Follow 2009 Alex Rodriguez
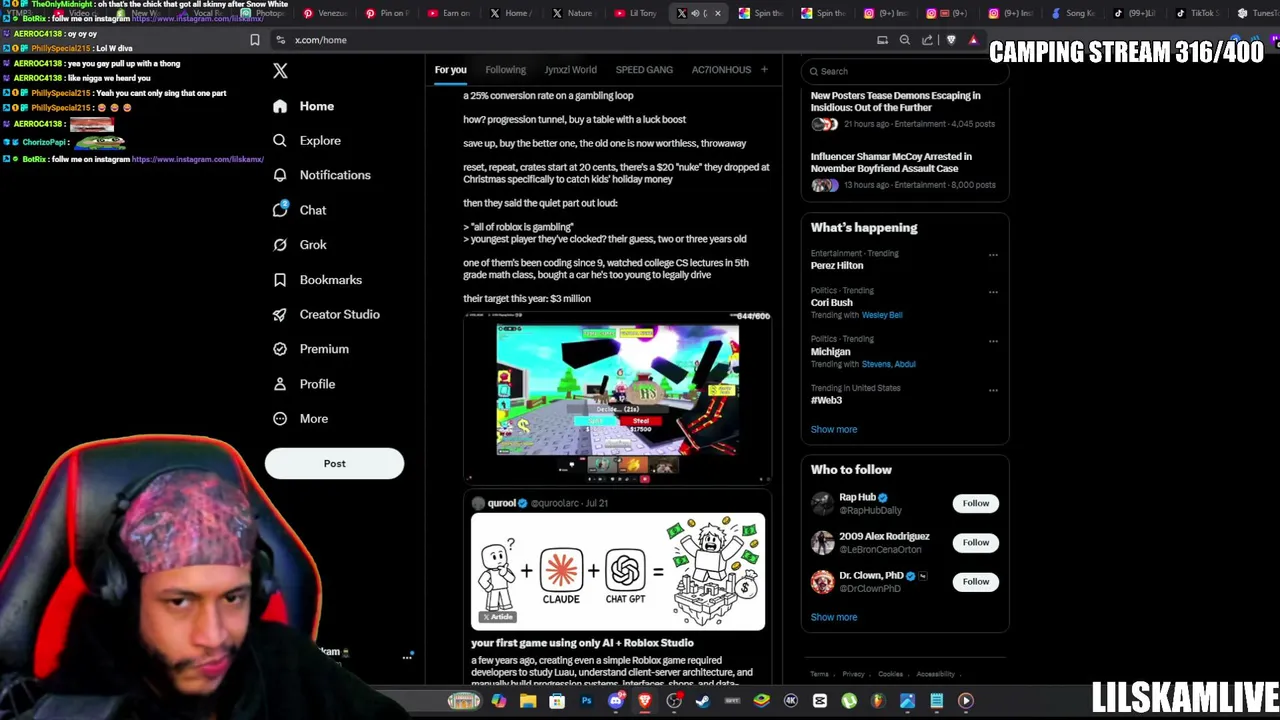Screen dimensions: 1280x720 pyautogui.click(x=975, y=542)
